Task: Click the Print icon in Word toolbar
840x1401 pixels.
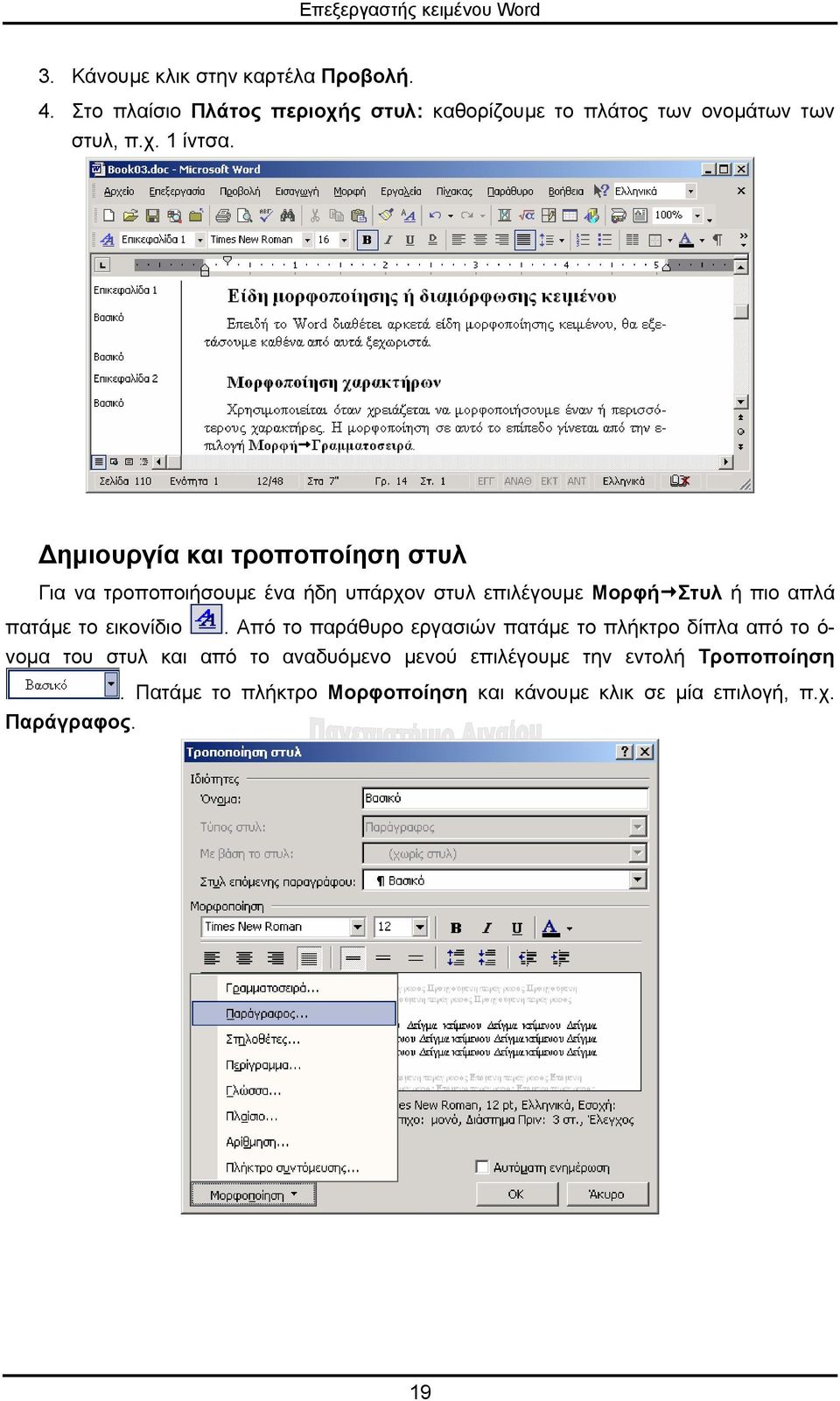Action: click(x=222, y=215)
